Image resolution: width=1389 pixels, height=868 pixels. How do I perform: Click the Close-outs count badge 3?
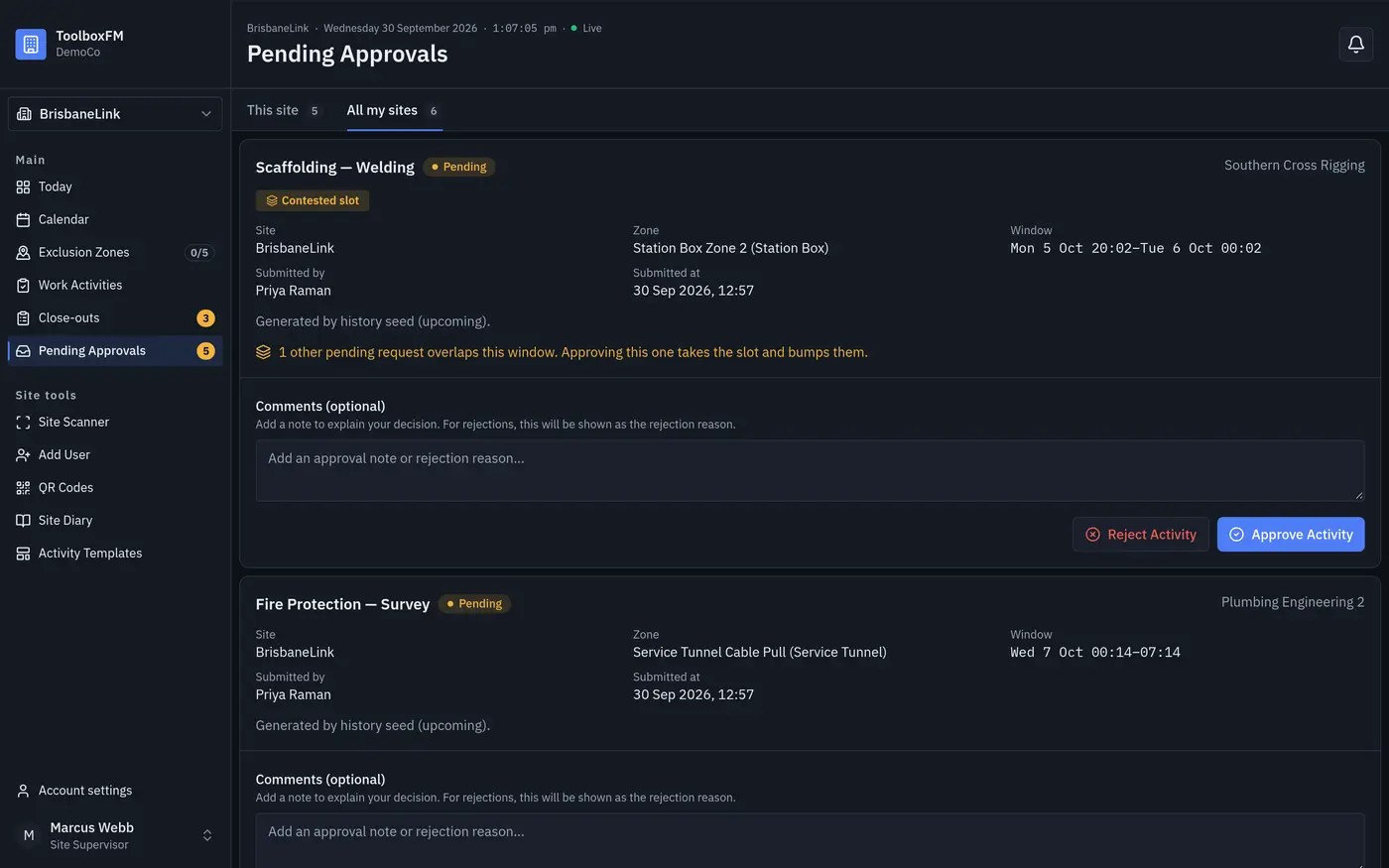(x=205, y=317)
